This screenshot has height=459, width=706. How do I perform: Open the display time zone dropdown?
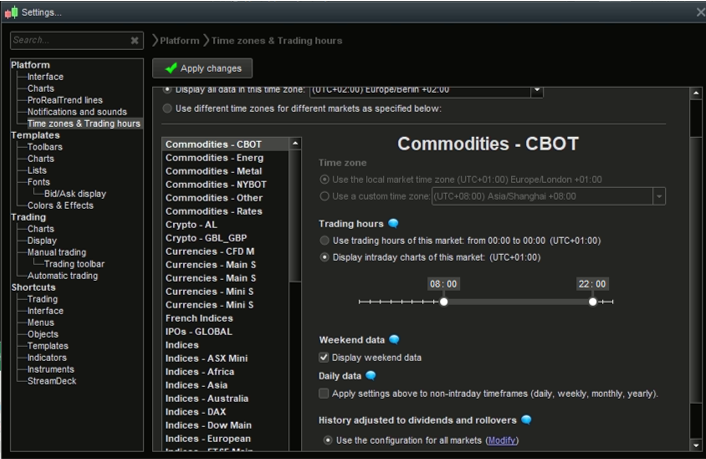pos(537,90)
